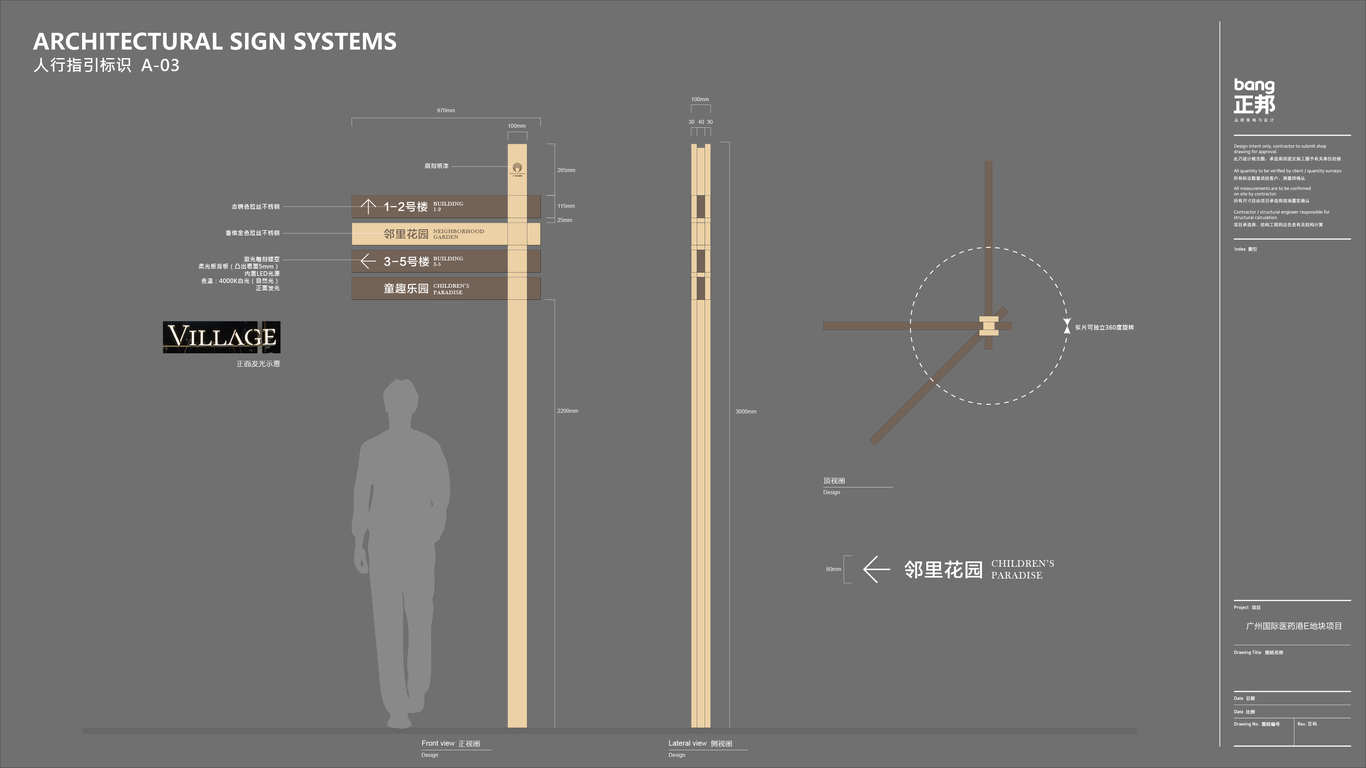Click the 人行指引标识 A-03 subtitle
The width and height of the screenshot is (1366, 768).
coord(106,67)
